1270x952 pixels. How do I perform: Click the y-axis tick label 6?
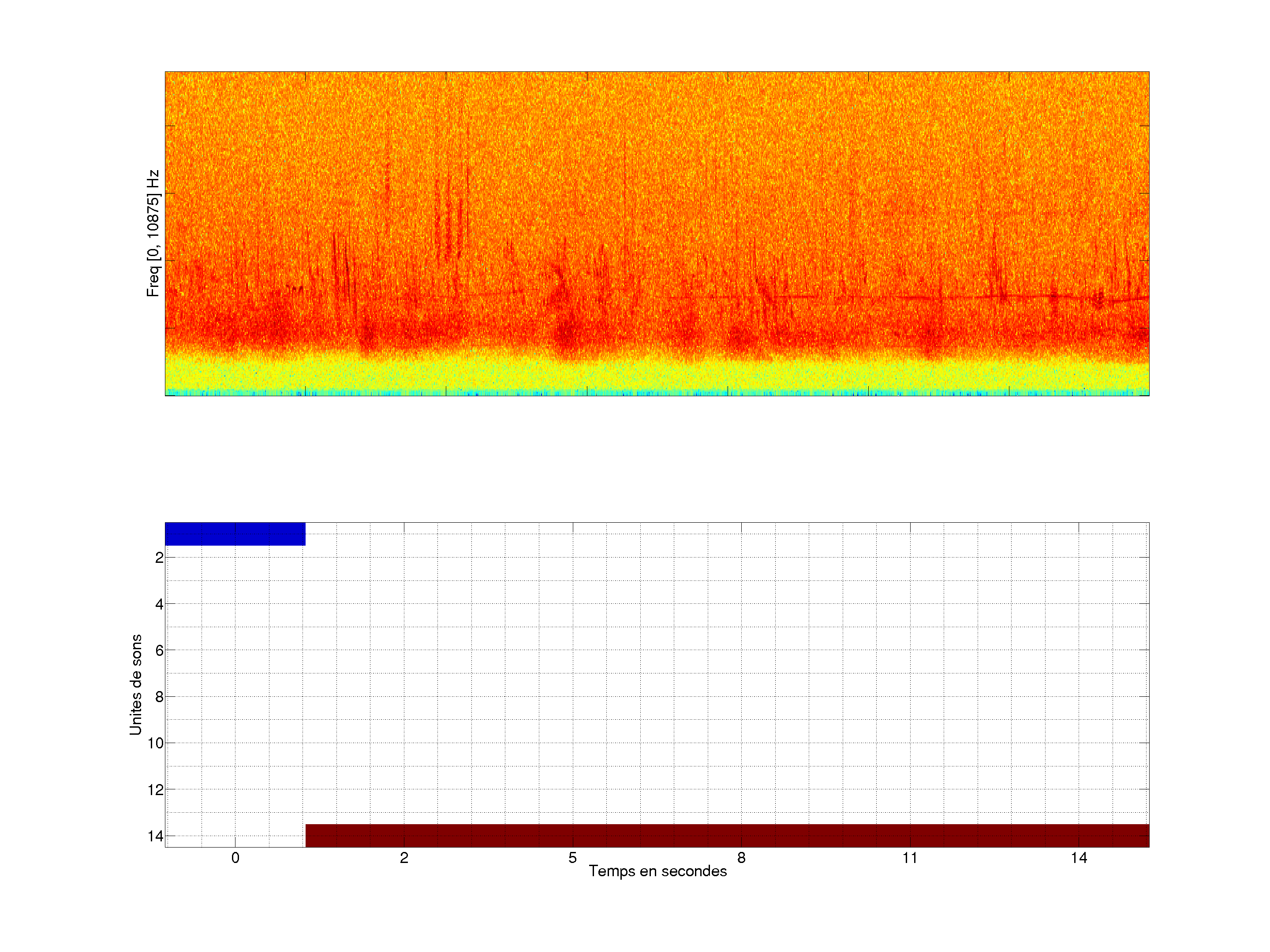[159, 650]
